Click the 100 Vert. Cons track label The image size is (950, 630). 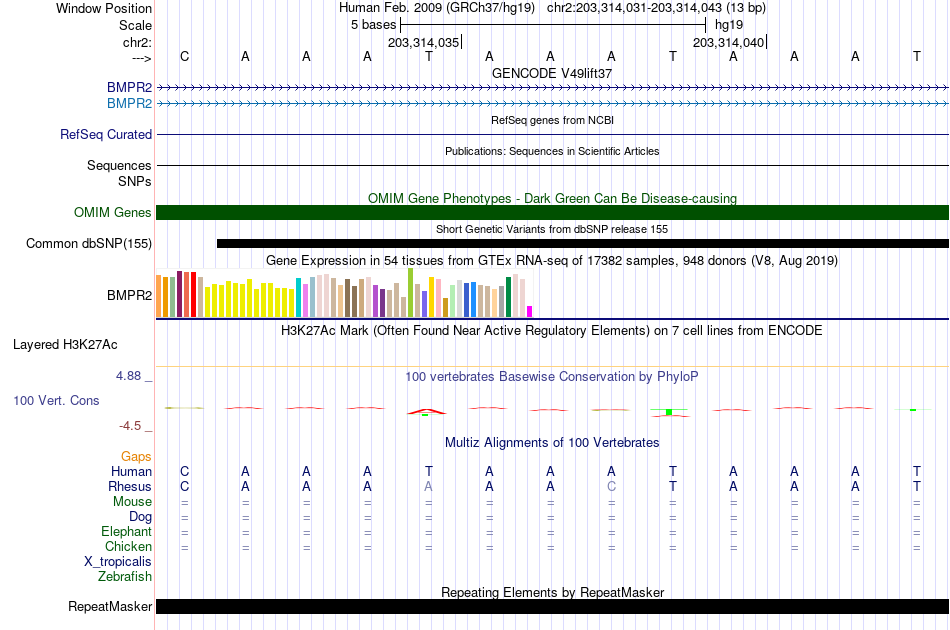click(x=56, y=400)
